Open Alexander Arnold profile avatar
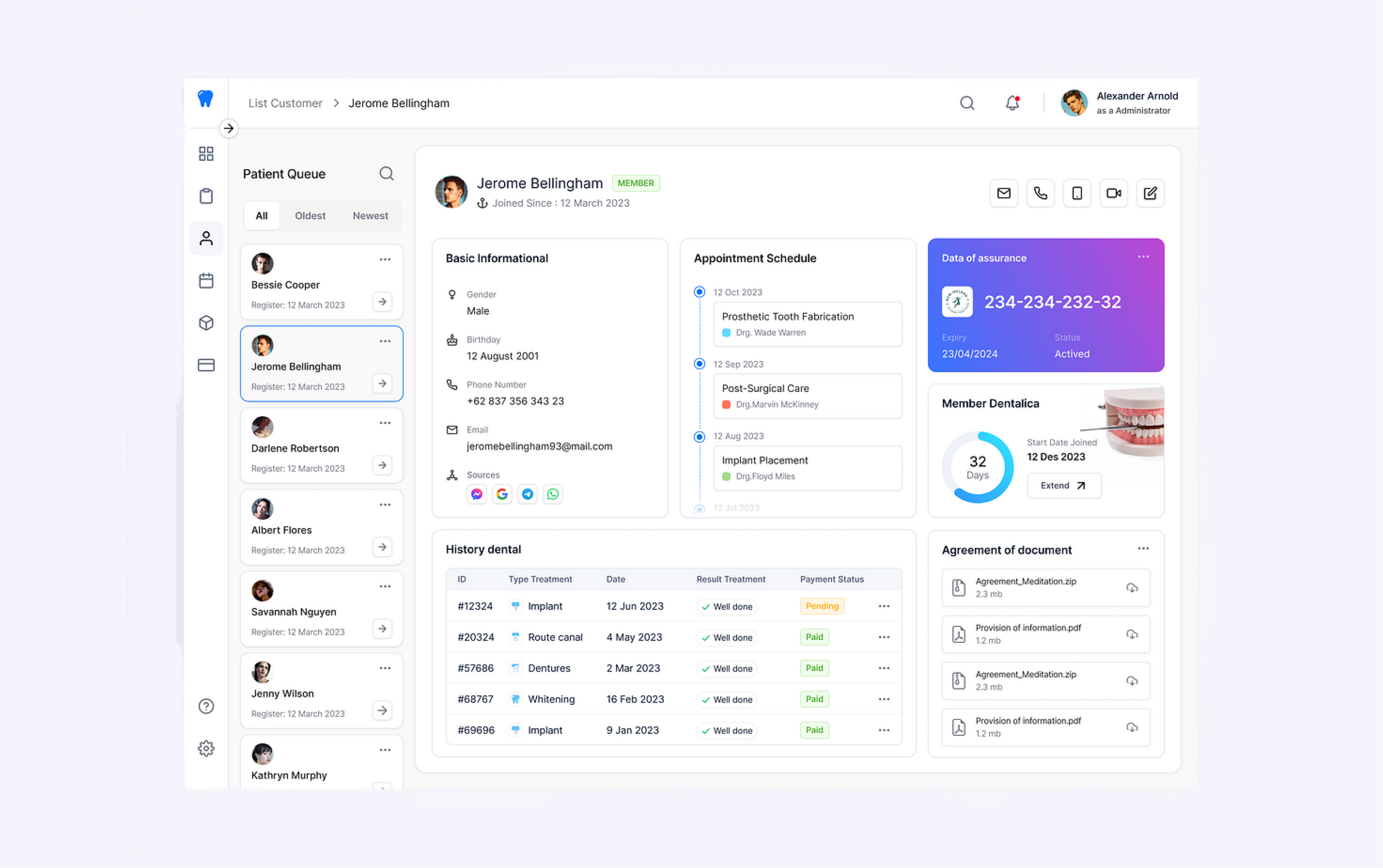The width and height of the screenshot is (1383, 868). click(1074, 103)
